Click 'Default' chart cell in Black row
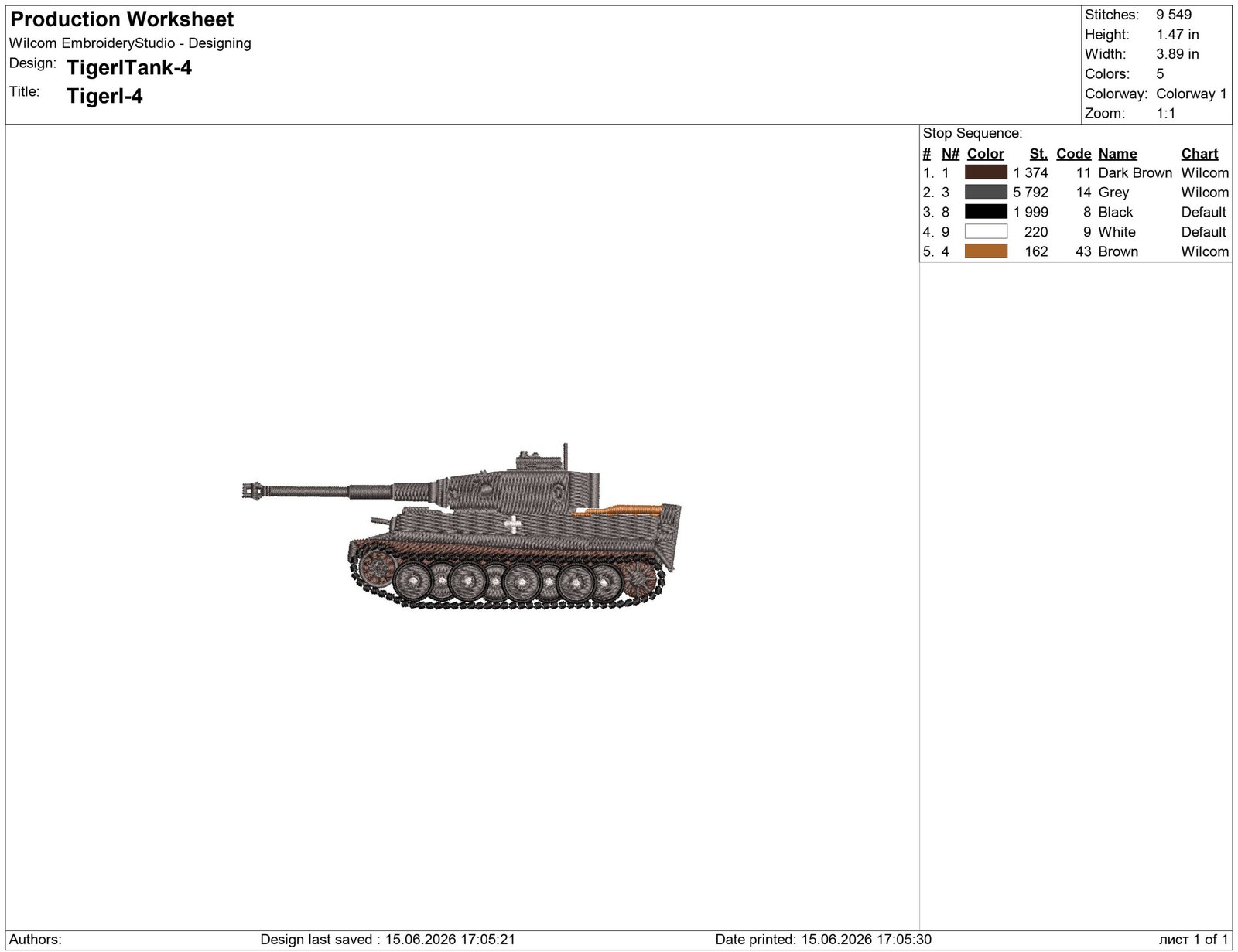The width and height of the screenshot is (1238, 952). 1204,212
